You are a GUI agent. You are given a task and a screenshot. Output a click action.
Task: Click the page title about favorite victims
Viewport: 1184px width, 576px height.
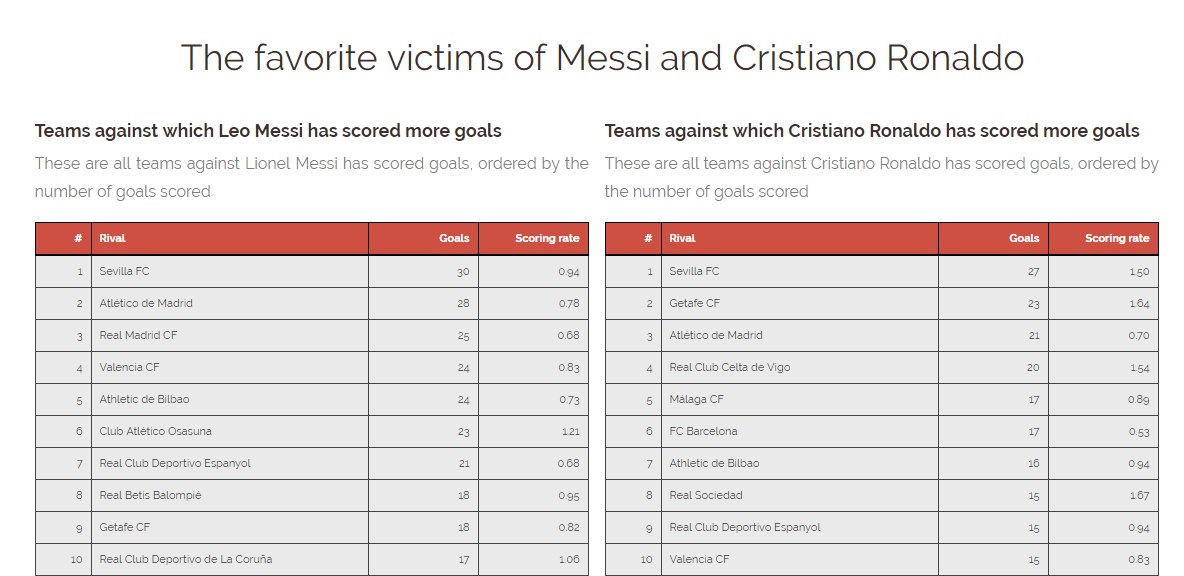coord(602,57)
